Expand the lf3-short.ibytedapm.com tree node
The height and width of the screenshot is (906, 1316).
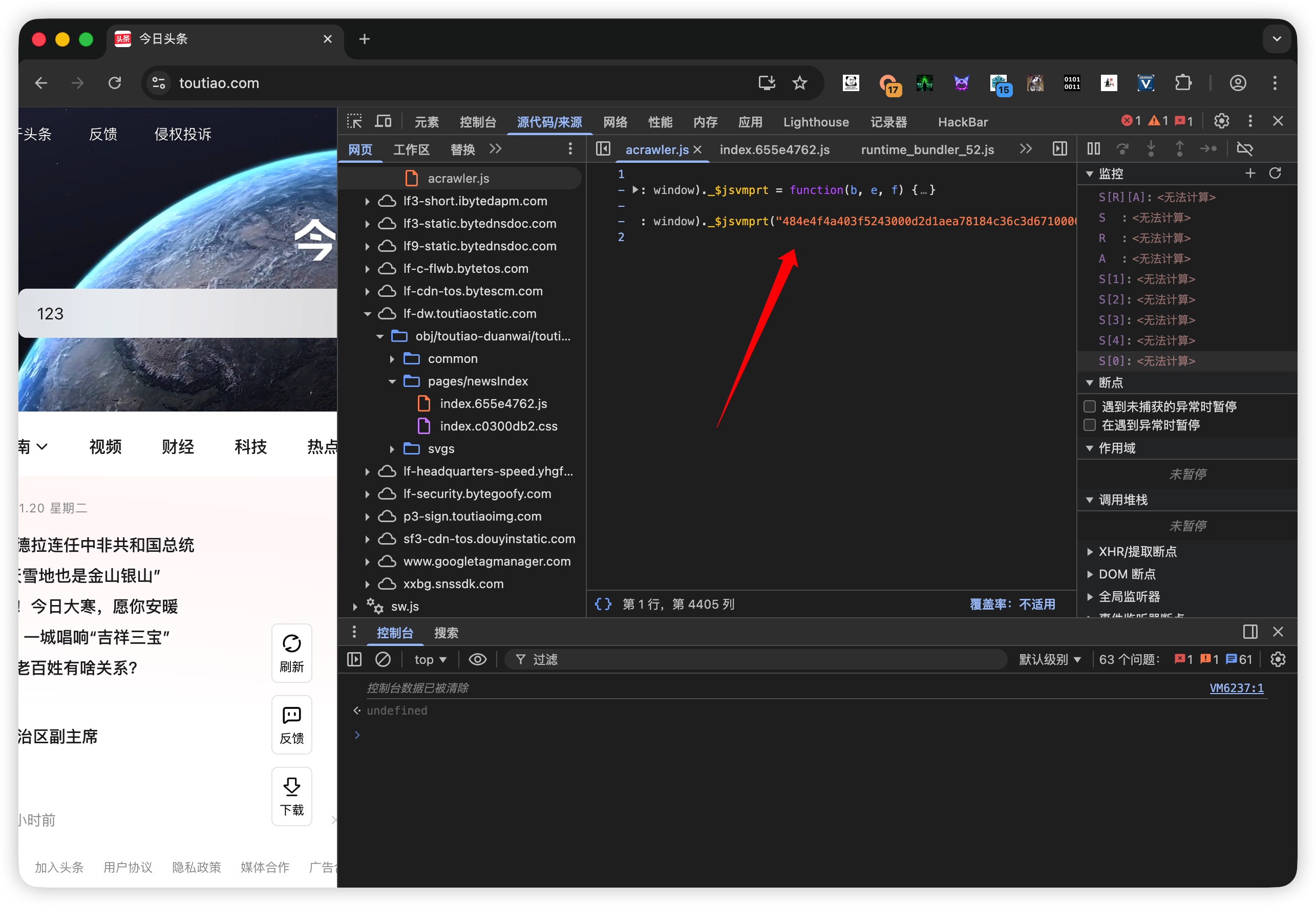click(x=367, y=201)
